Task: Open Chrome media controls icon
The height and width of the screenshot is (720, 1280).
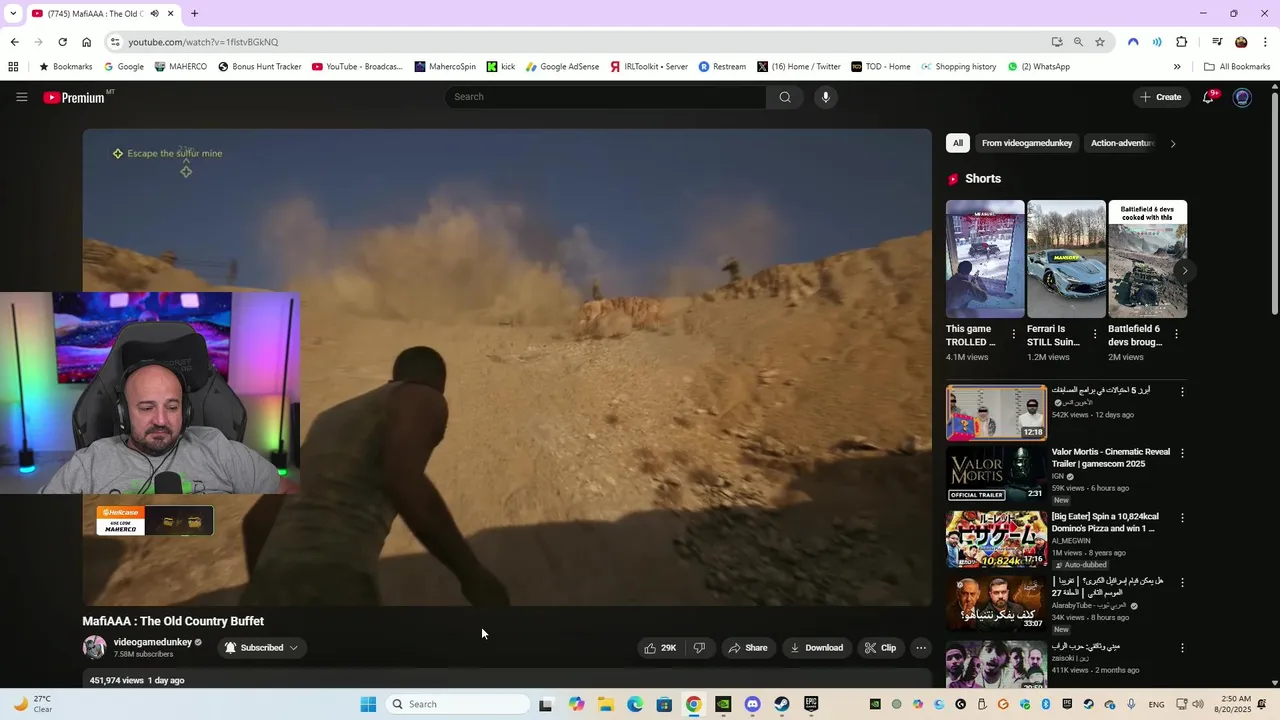Action: coord(1217,42)
